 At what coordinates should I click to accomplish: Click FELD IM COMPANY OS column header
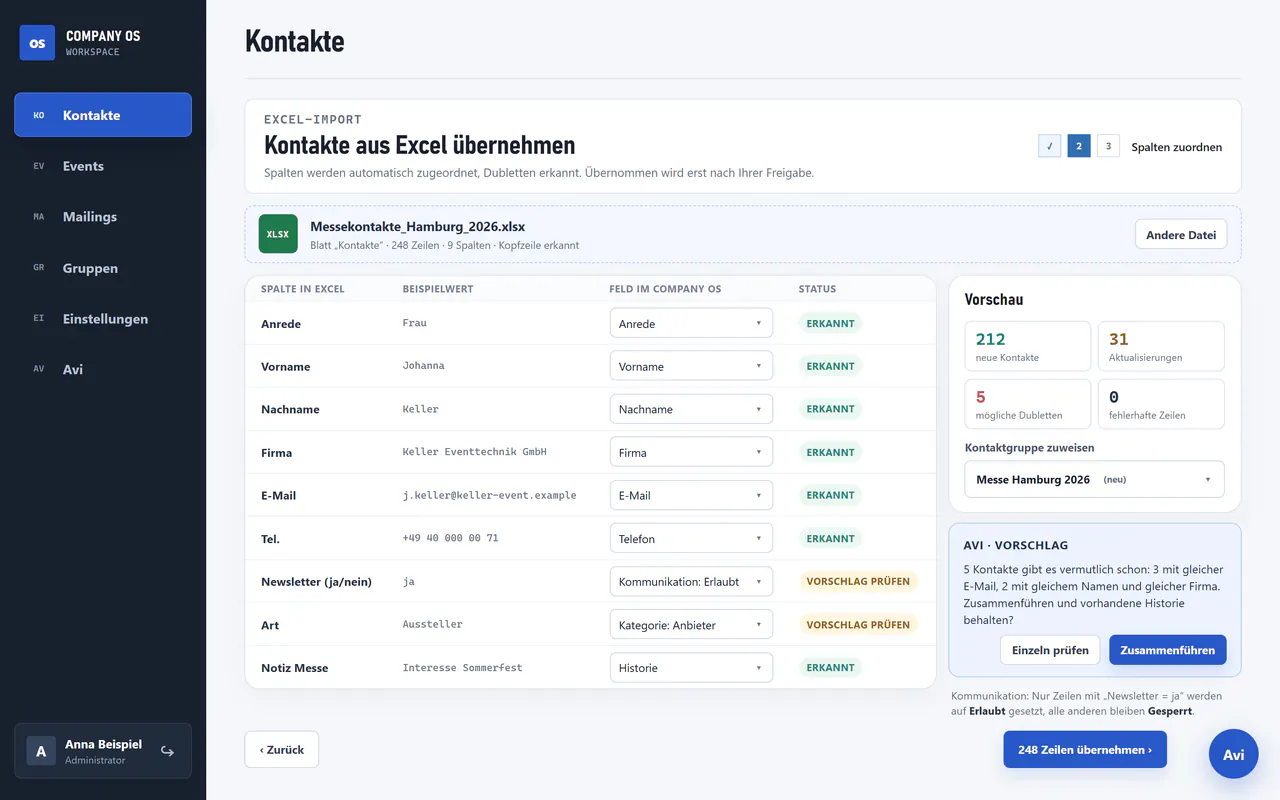click(x=665, y=289)
